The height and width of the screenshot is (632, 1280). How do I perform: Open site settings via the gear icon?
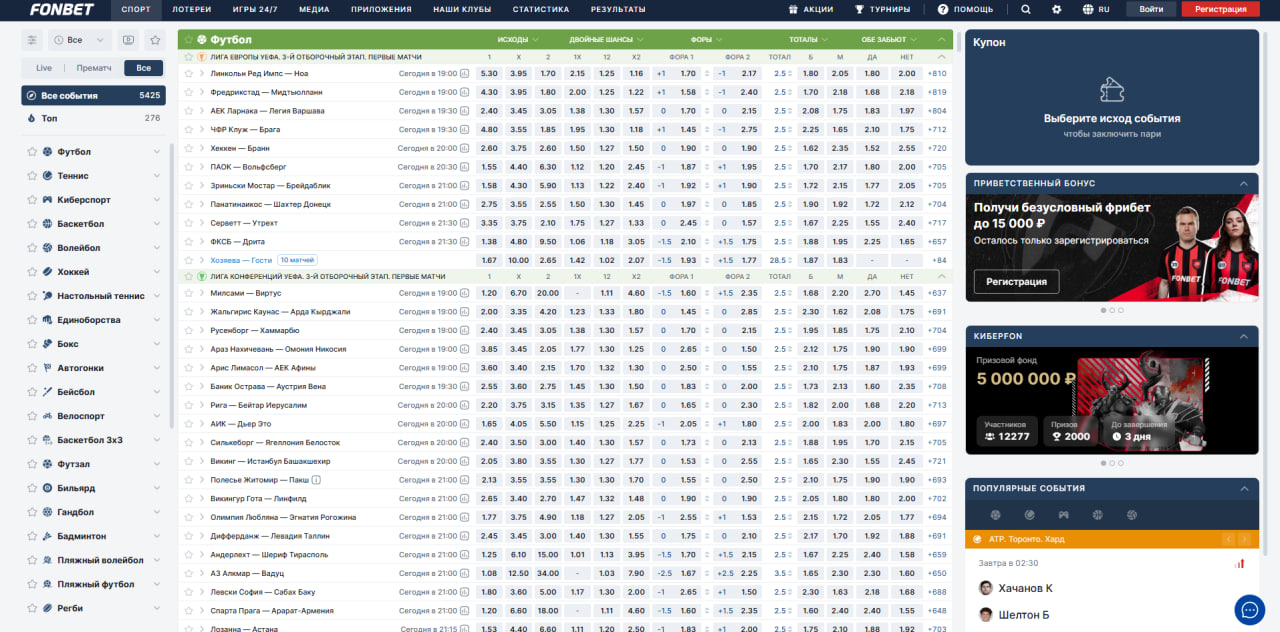(x=1057, y=9)
